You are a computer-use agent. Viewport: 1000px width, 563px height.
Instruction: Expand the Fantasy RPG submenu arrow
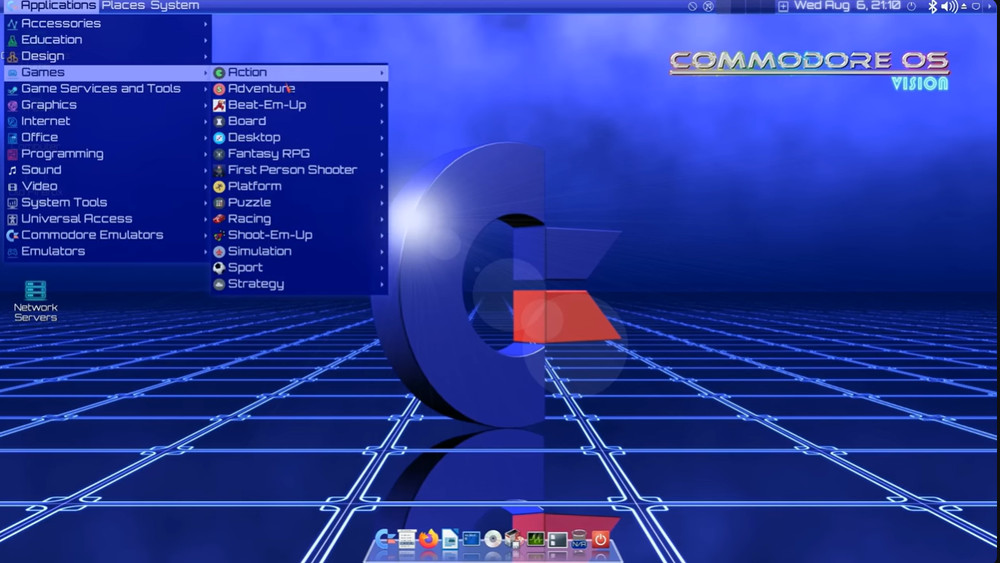coord(382,154)
